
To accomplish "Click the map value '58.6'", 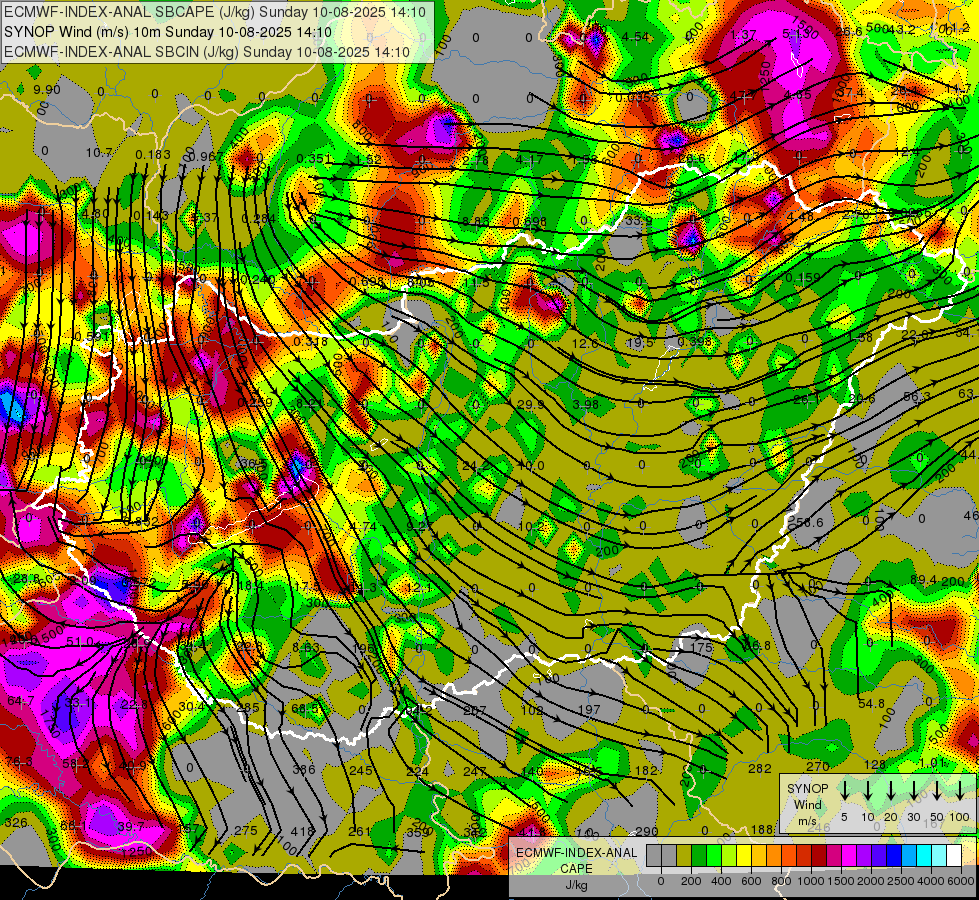I will (810, 522).
